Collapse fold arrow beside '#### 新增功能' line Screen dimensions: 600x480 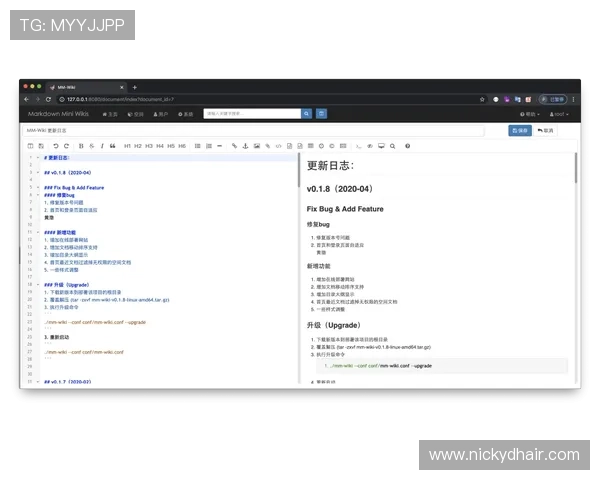coord(38,232)
